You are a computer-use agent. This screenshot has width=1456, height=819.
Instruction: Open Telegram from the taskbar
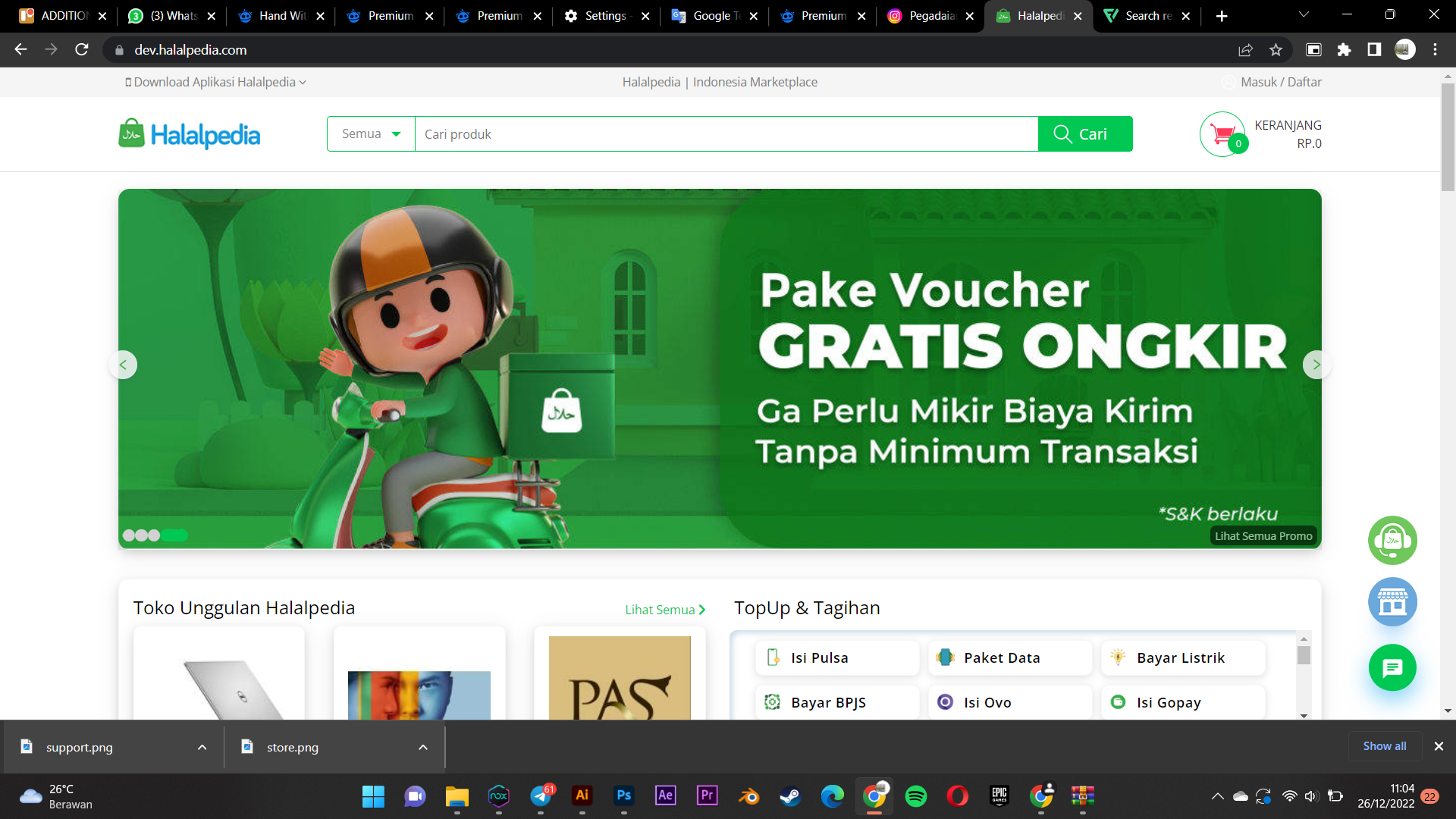coord(541,795)
